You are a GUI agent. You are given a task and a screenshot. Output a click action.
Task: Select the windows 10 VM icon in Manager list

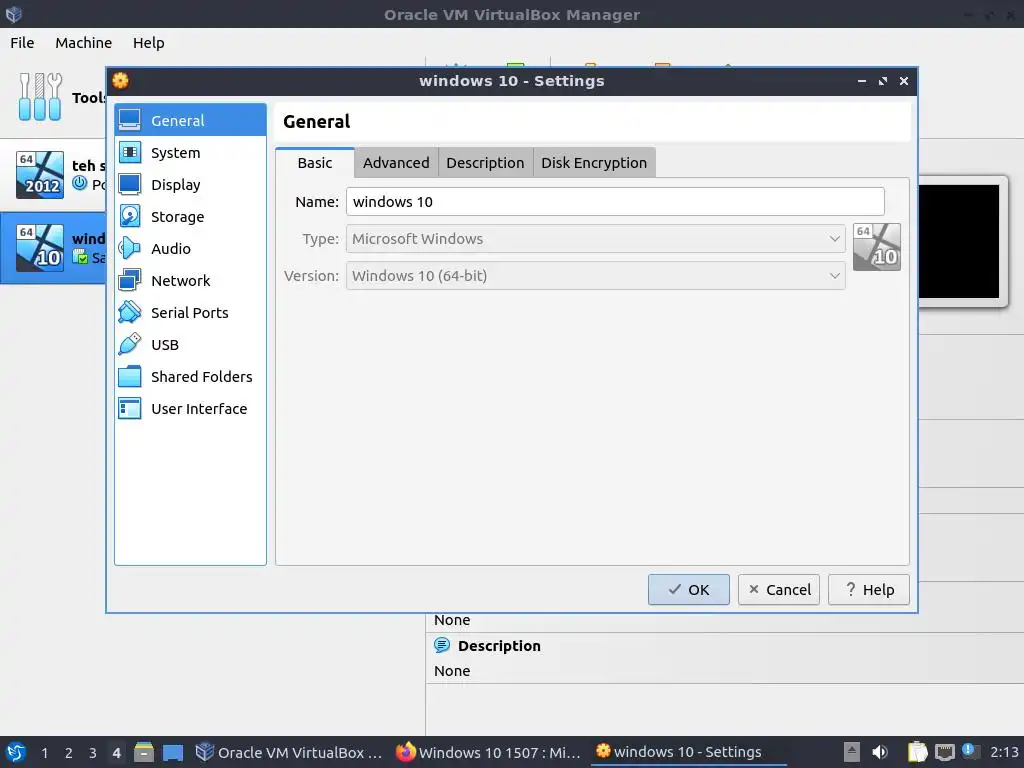(40, 248)
